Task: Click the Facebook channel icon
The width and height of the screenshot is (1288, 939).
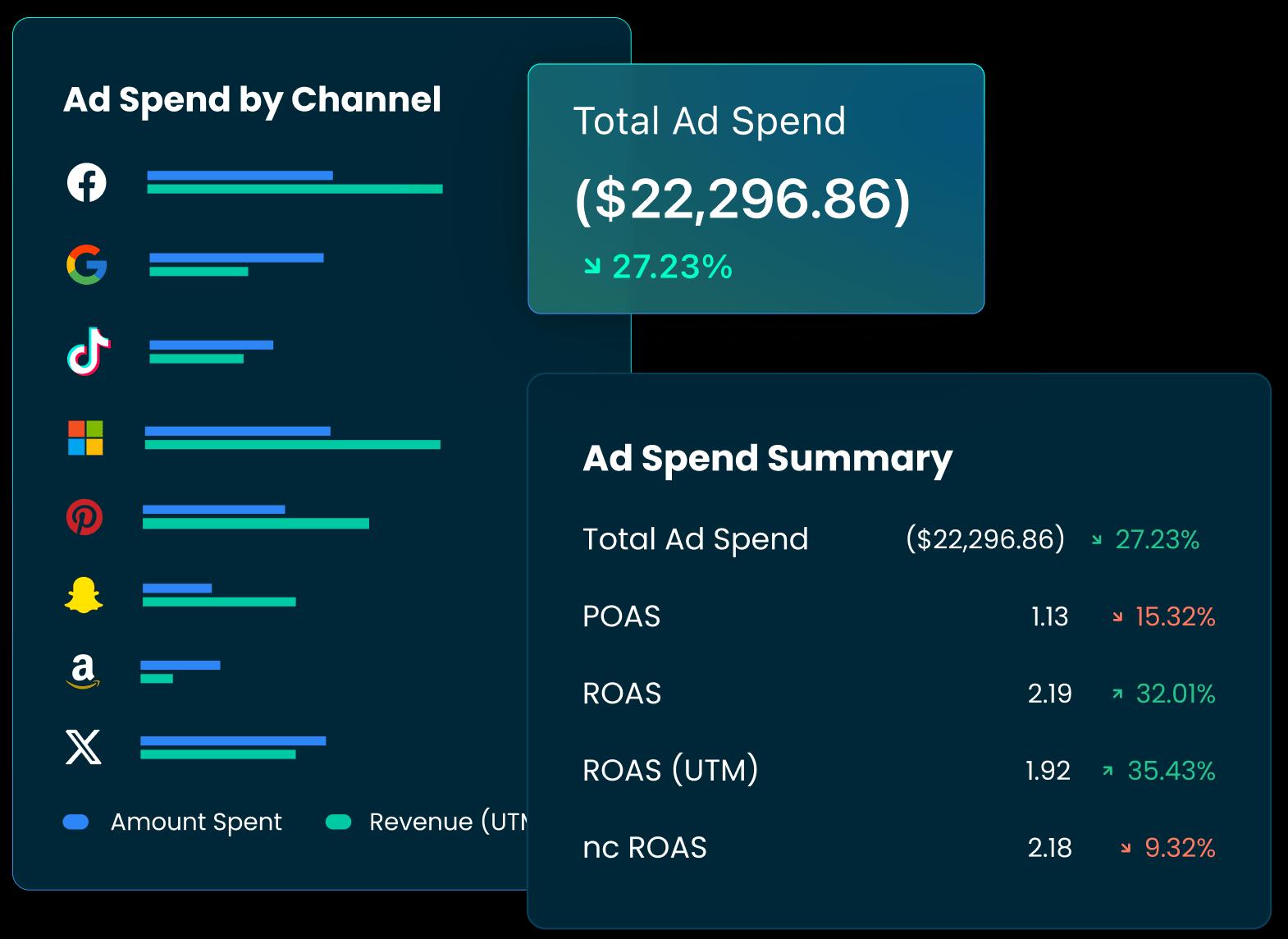Action: (86, 182)
